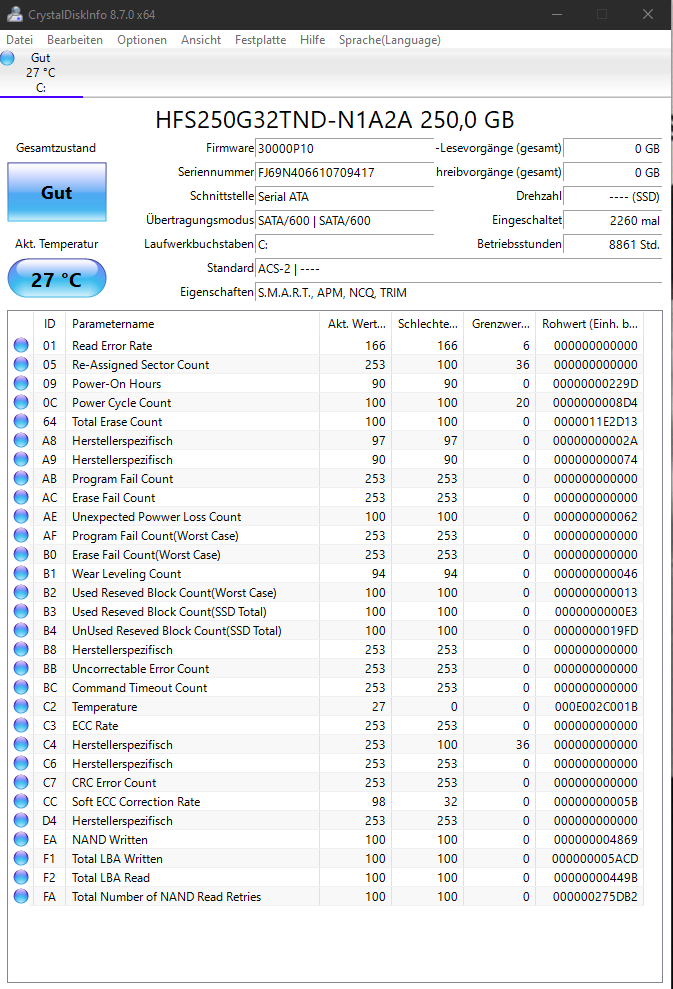Image resolution: width=673 pixels, height=989 pixels.
Task: Open the Ansicht menu
Action: (201, 40)
